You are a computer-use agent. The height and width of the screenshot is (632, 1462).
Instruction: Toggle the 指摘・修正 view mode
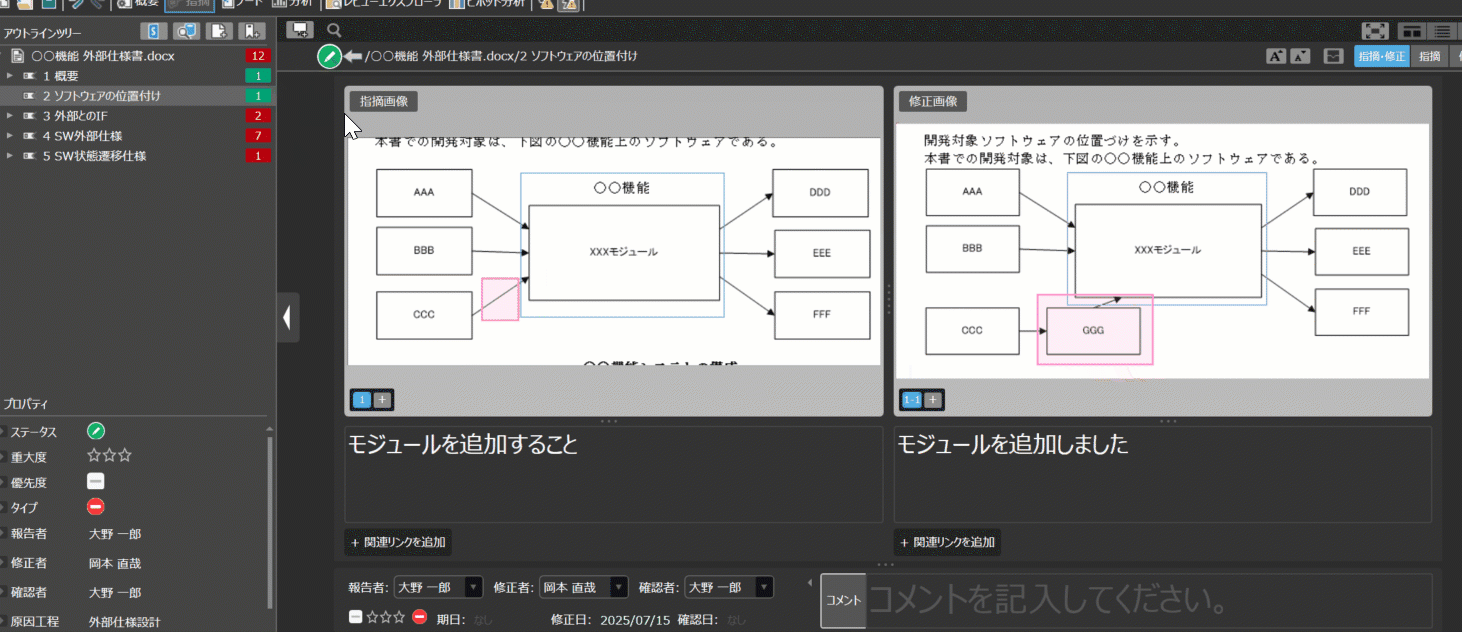pyautogui.click(x=1381, y=56)
